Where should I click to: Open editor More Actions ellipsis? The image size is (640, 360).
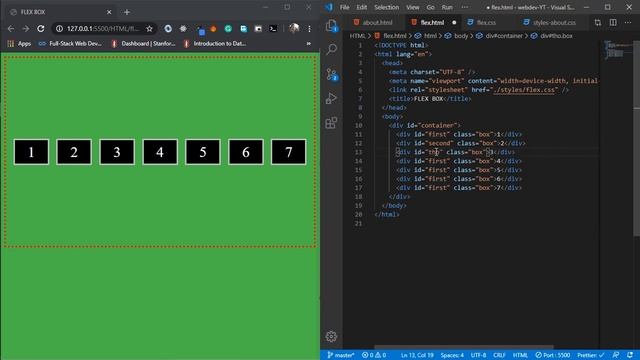tap(628, 22)
